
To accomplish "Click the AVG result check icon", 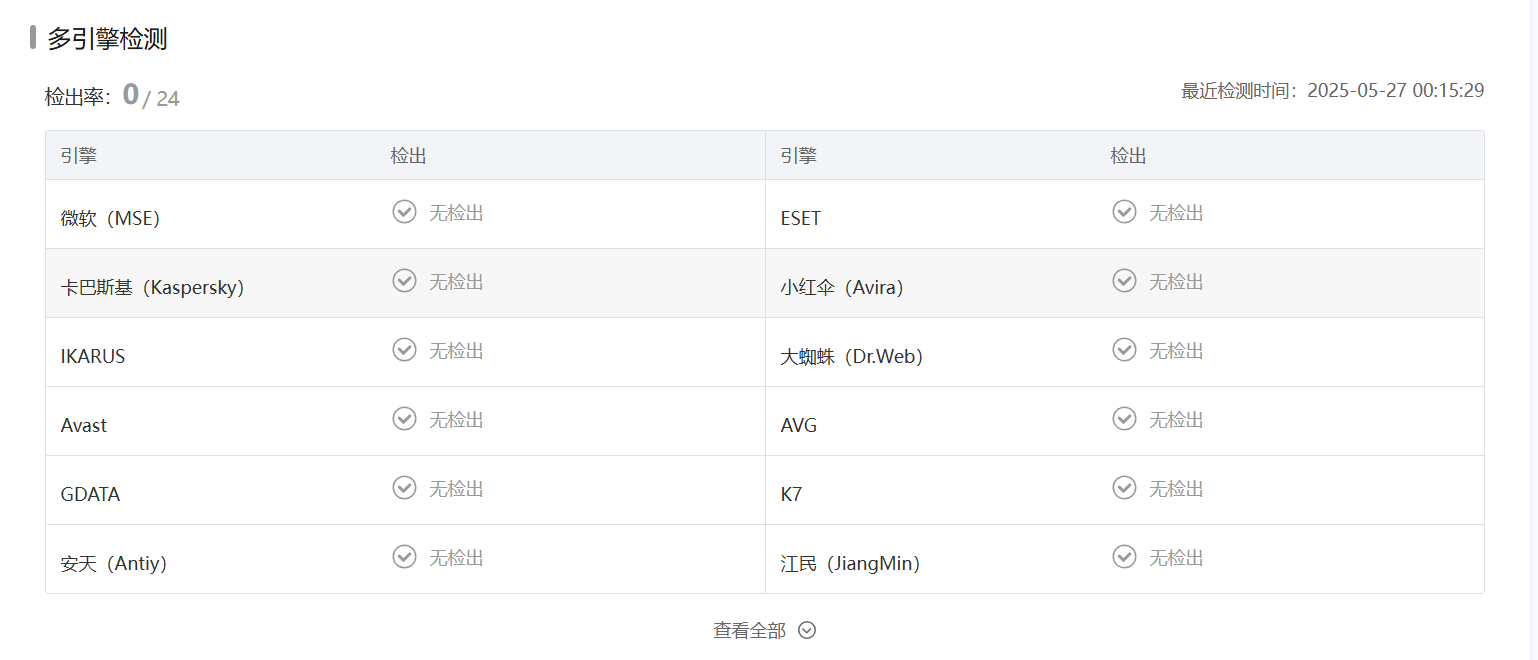I will coord(1124,419).
